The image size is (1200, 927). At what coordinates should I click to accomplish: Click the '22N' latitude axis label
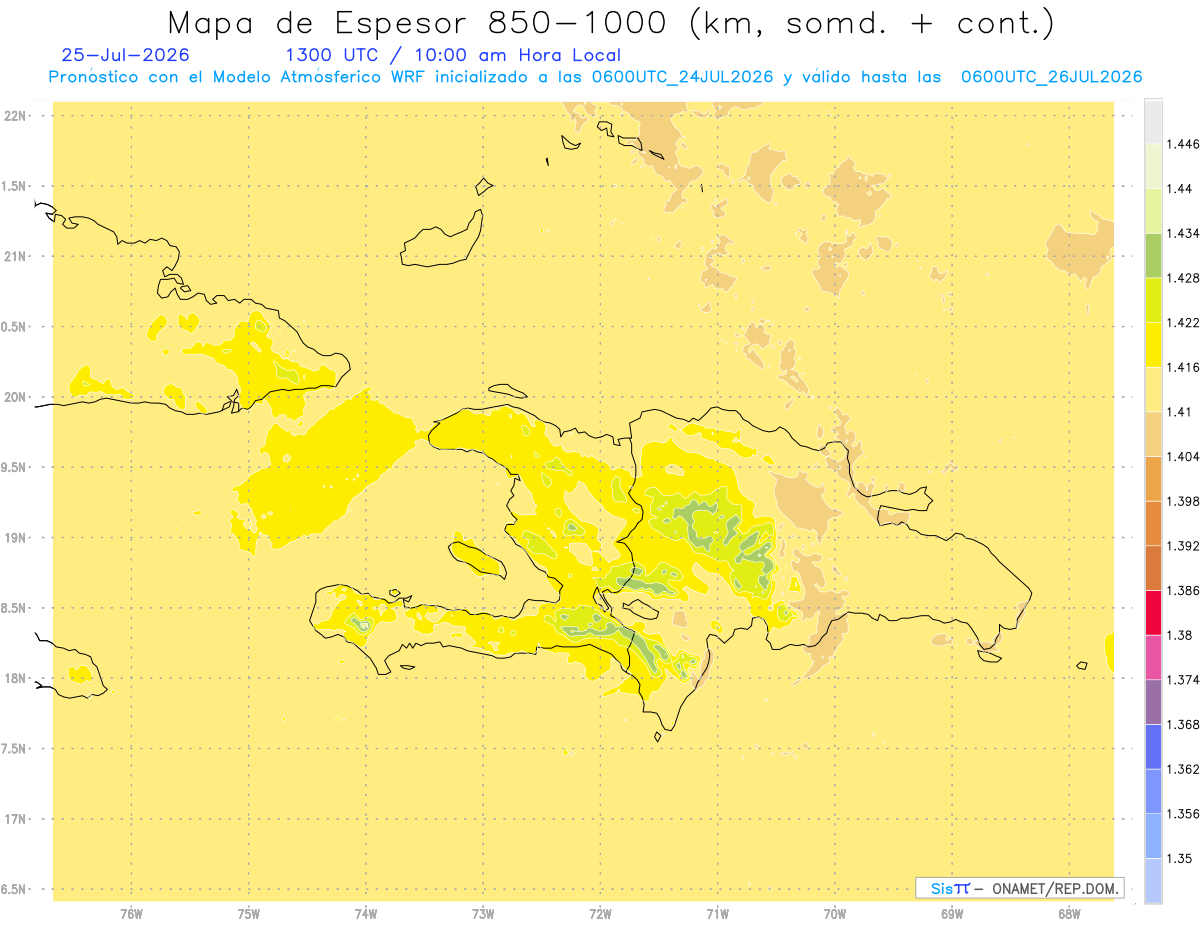(15, 116)
